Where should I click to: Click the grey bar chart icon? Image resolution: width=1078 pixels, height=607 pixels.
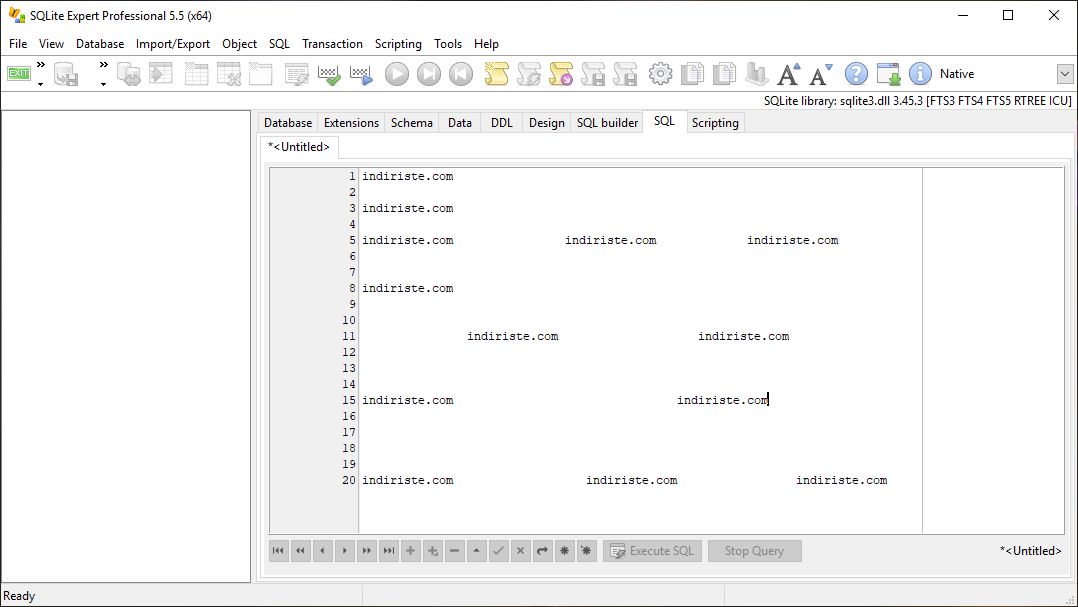758,74
